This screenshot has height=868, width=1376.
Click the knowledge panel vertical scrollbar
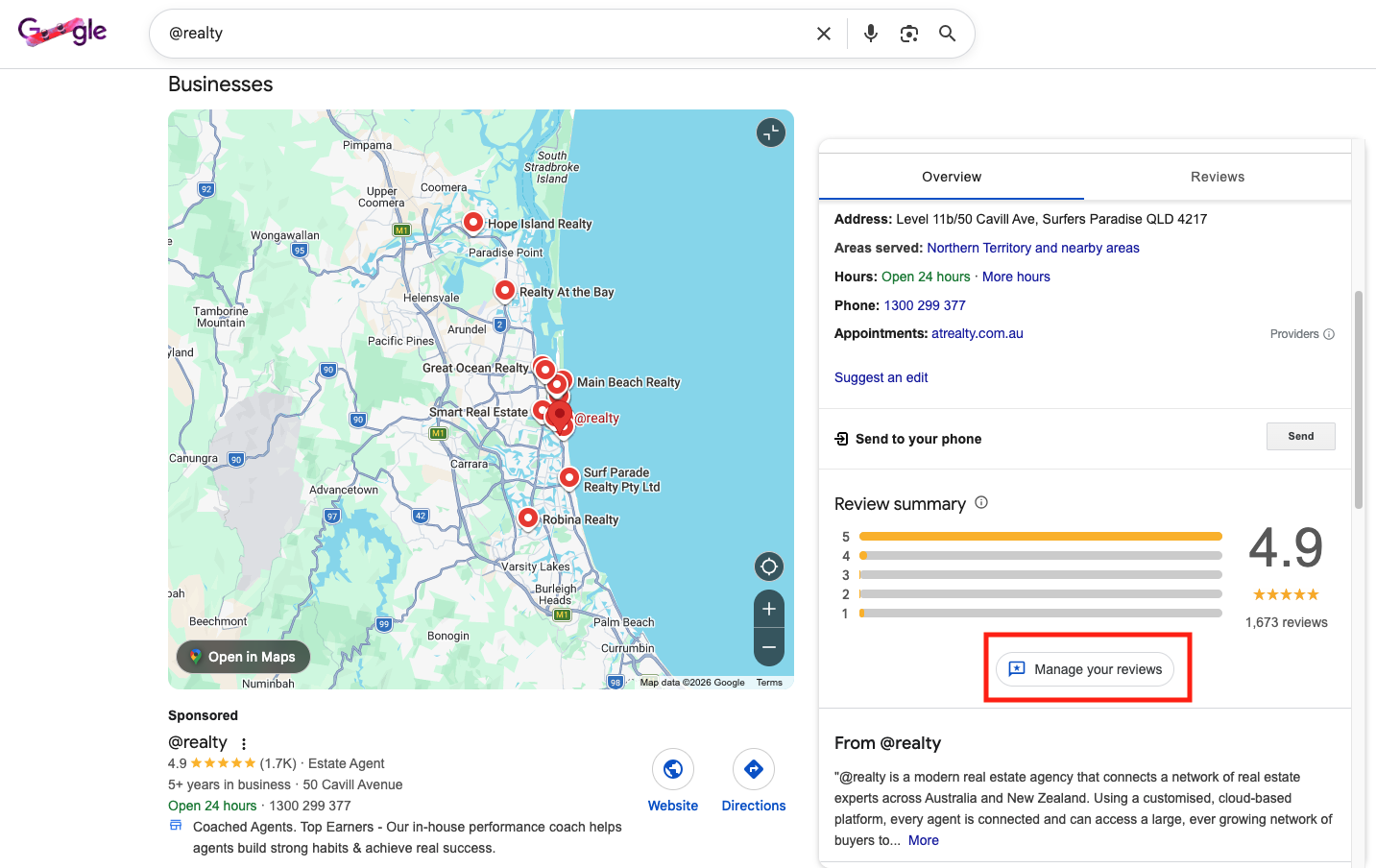tap(1359, 398)
